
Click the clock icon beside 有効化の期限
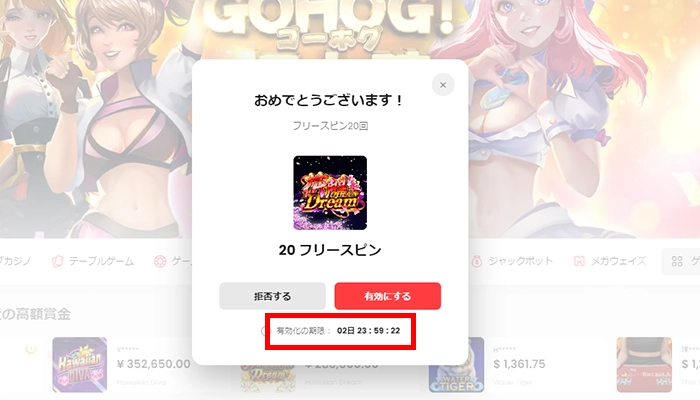(x=267, y=331)
